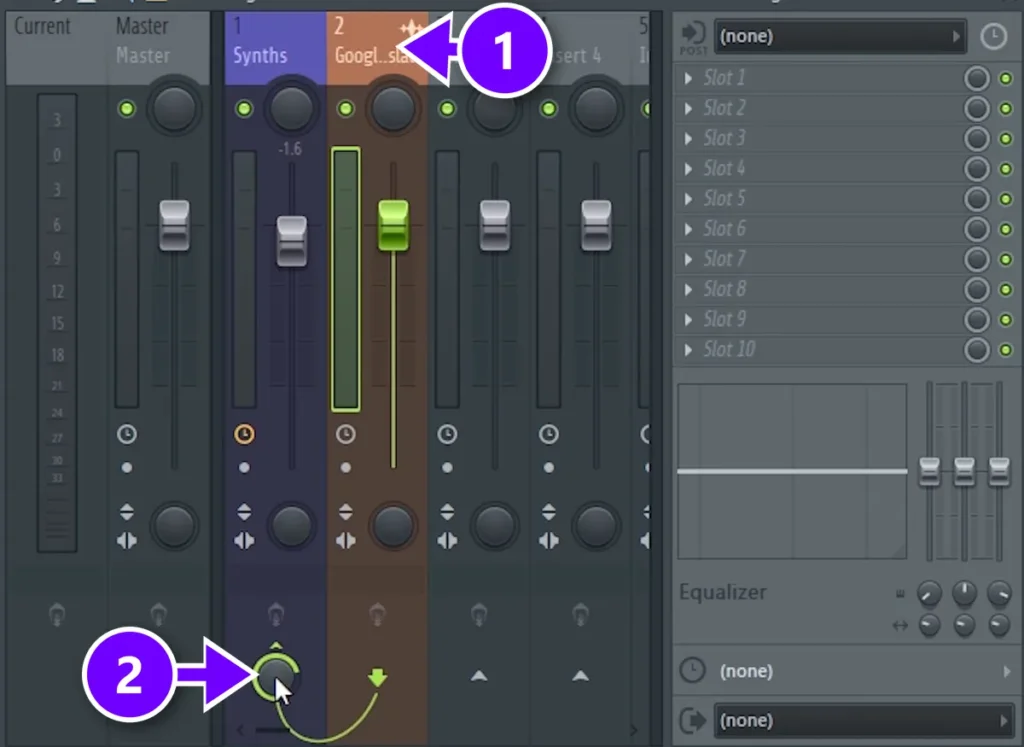Click the POST input arrow icon
The width and height of the screenshot is (1024, 747).
(693, 34)
